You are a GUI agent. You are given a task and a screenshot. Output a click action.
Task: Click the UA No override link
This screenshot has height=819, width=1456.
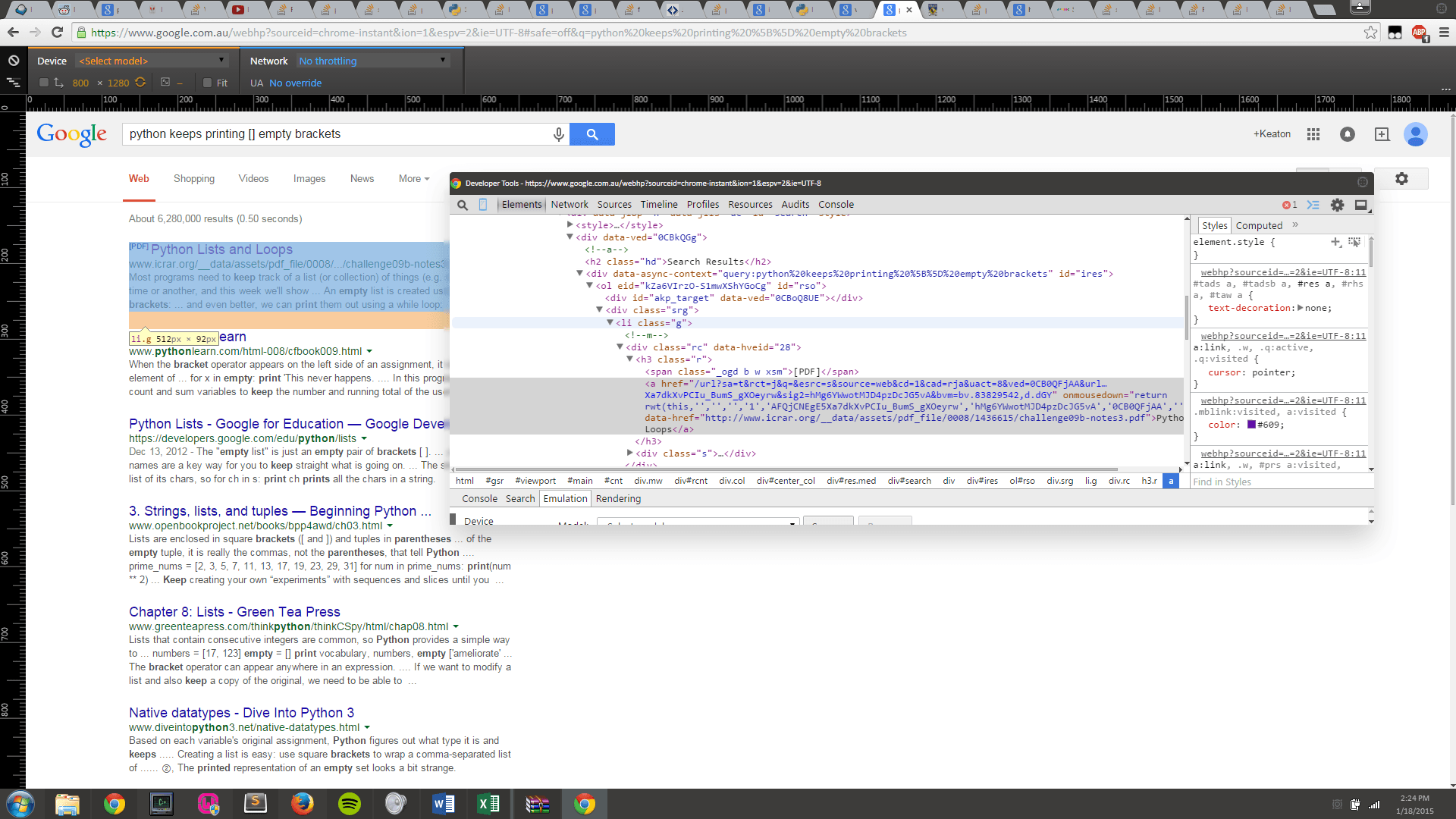point(295,83)
